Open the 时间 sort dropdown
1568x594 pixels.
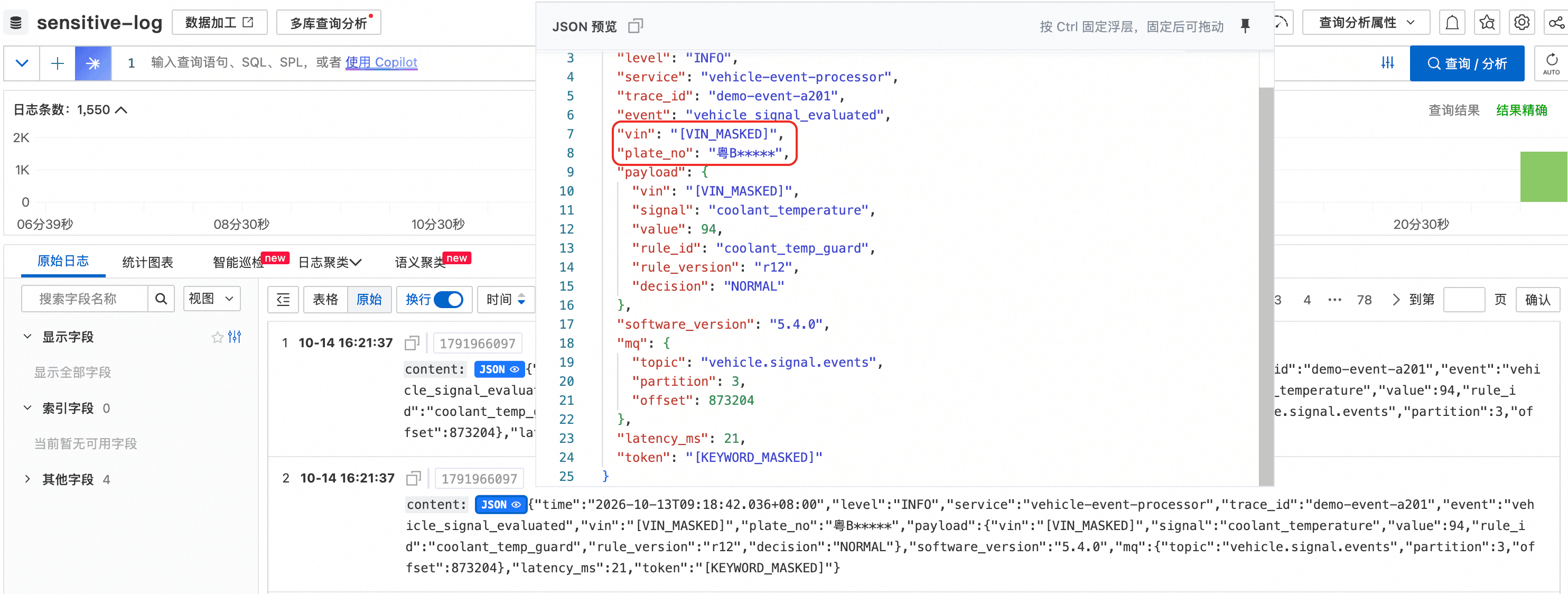coord(507,300)
